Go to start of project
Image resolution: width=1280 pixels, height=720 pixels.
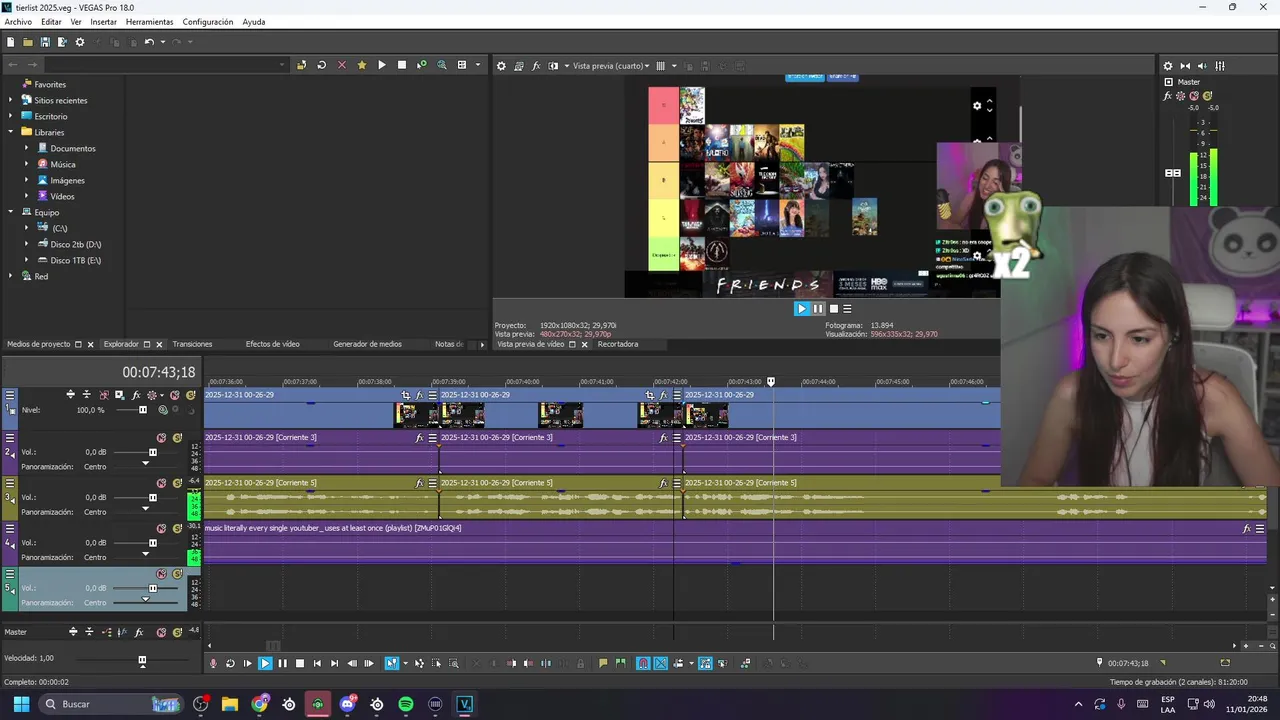tap(317, 663)
